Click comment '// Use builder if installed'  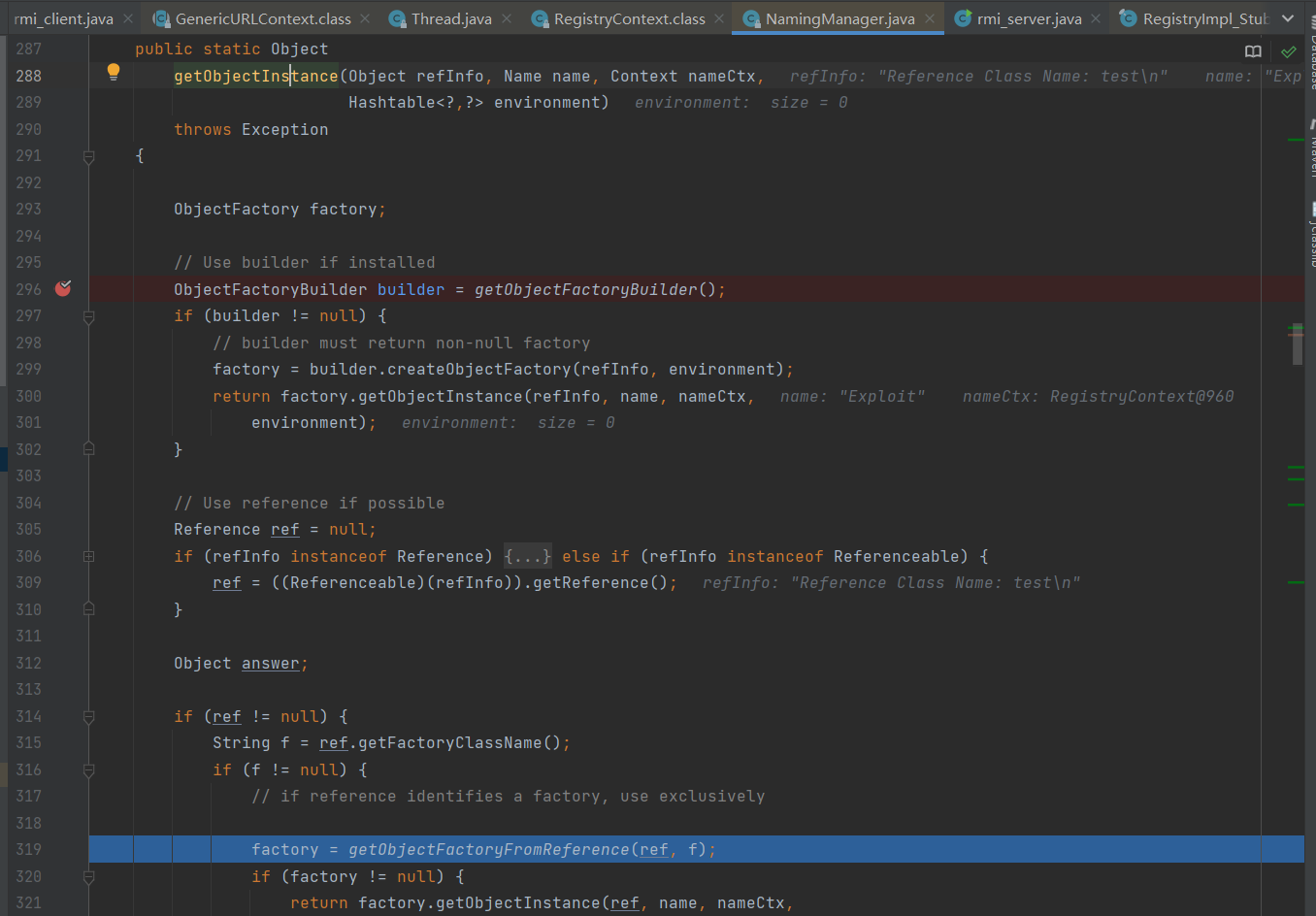pyautogui.click(x=305, y=262)
